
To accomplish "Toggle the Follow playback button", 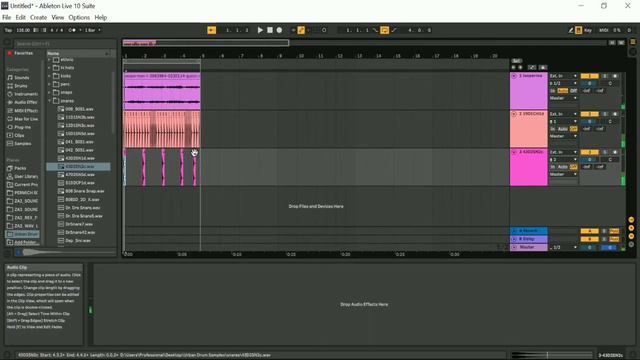I will (x=211, y=30).
